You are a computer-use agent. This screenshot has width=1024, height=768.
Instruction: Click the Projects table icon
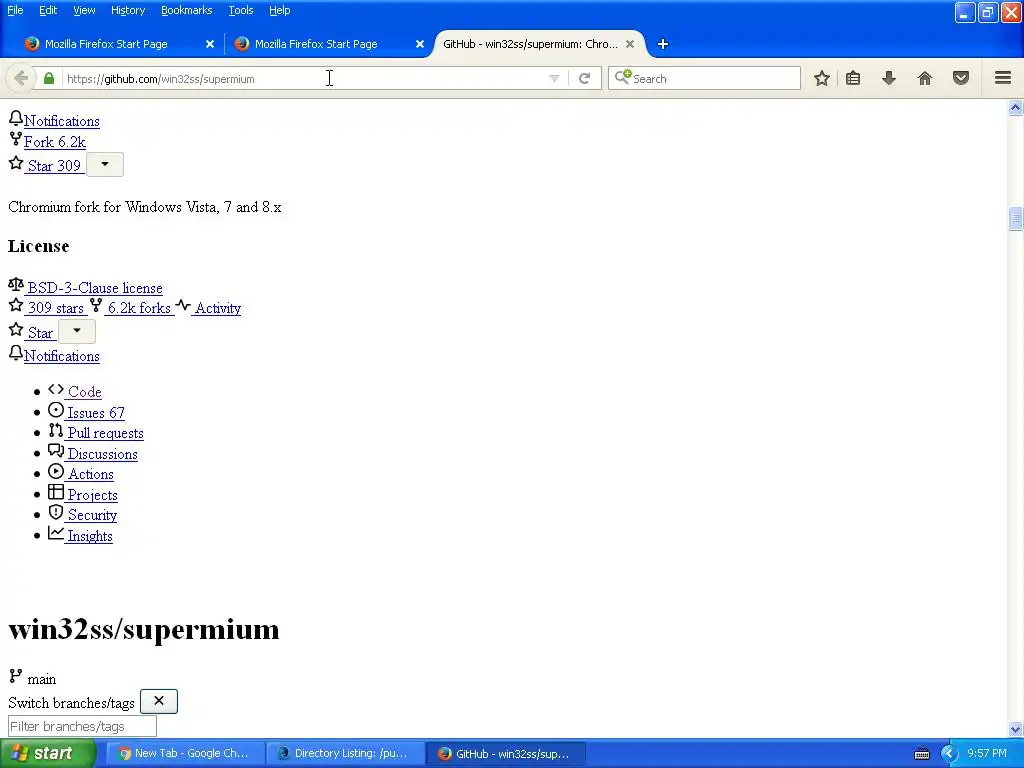tap(56, 492)
